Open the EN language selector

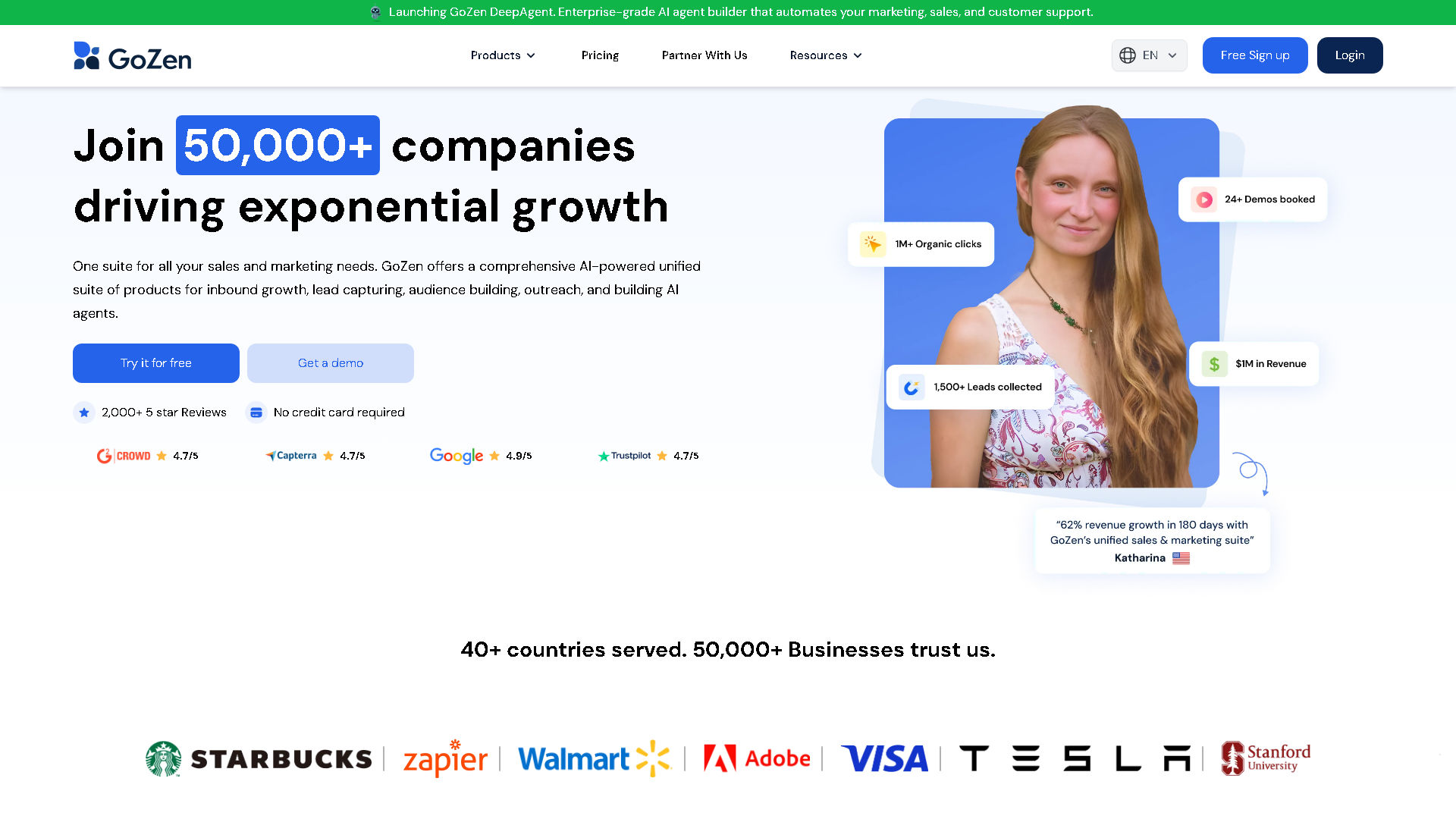click(1149, 55)
